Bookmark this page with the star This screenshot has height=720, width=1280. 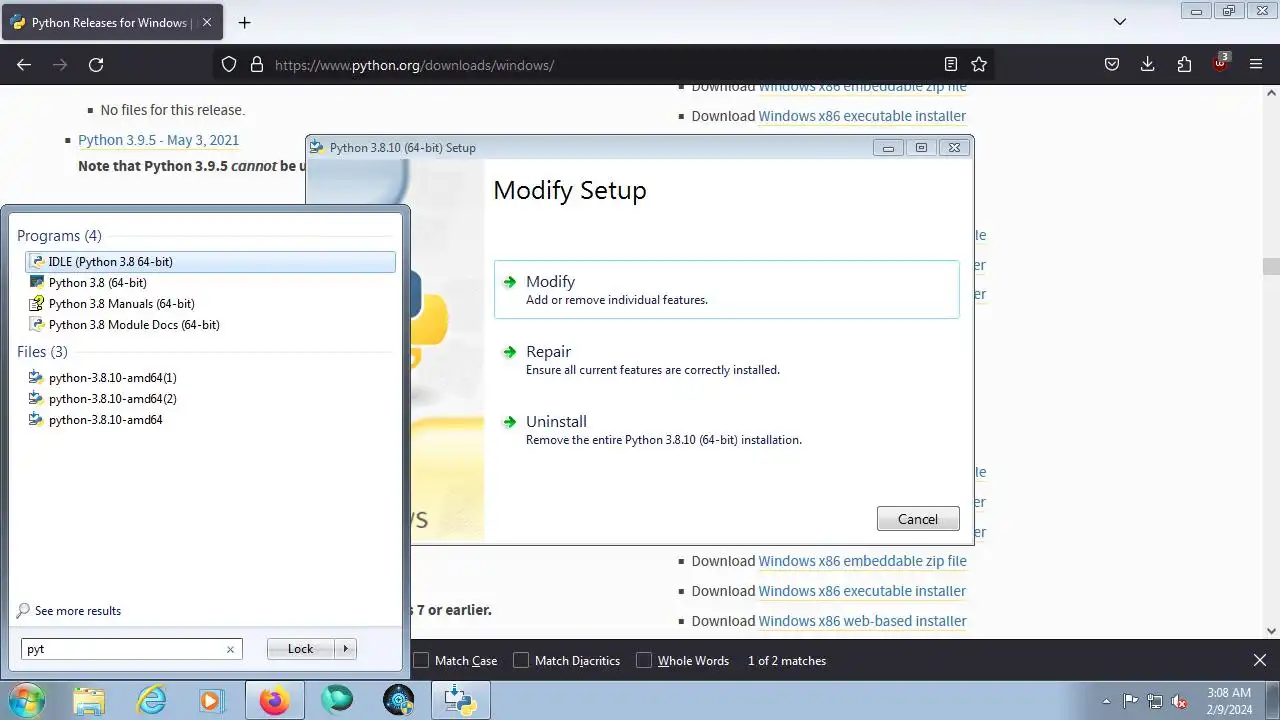point(979,64)
